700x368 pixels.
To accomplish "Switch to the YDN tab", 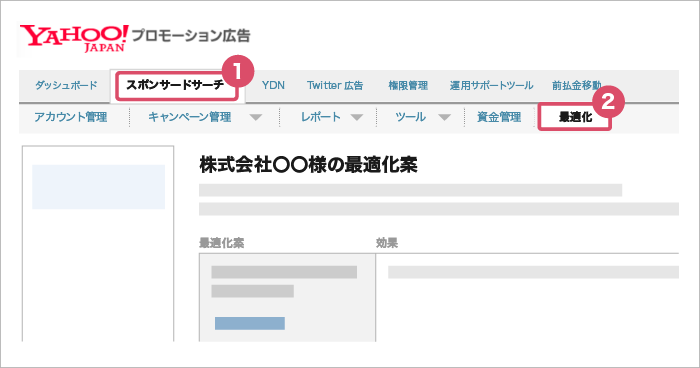I will 273,85.
